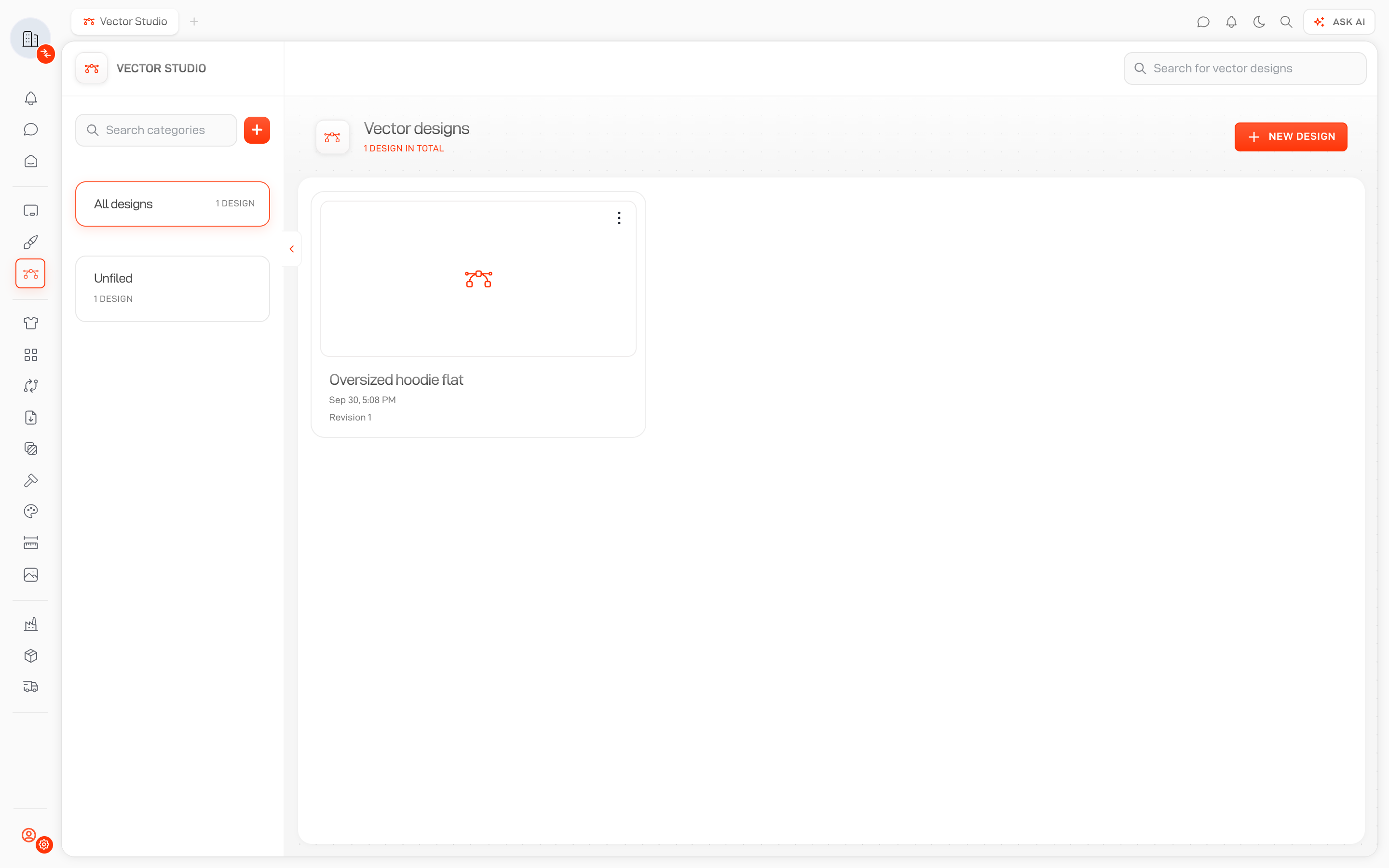Open chat bubble icon in left sidebar
The image size is (1389, 868).
pos(31,130)
